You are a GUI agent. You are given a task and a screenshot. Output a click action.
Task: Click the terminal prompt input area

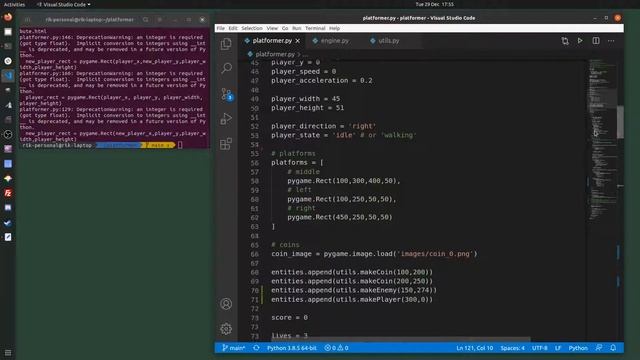tap(180, 145)
